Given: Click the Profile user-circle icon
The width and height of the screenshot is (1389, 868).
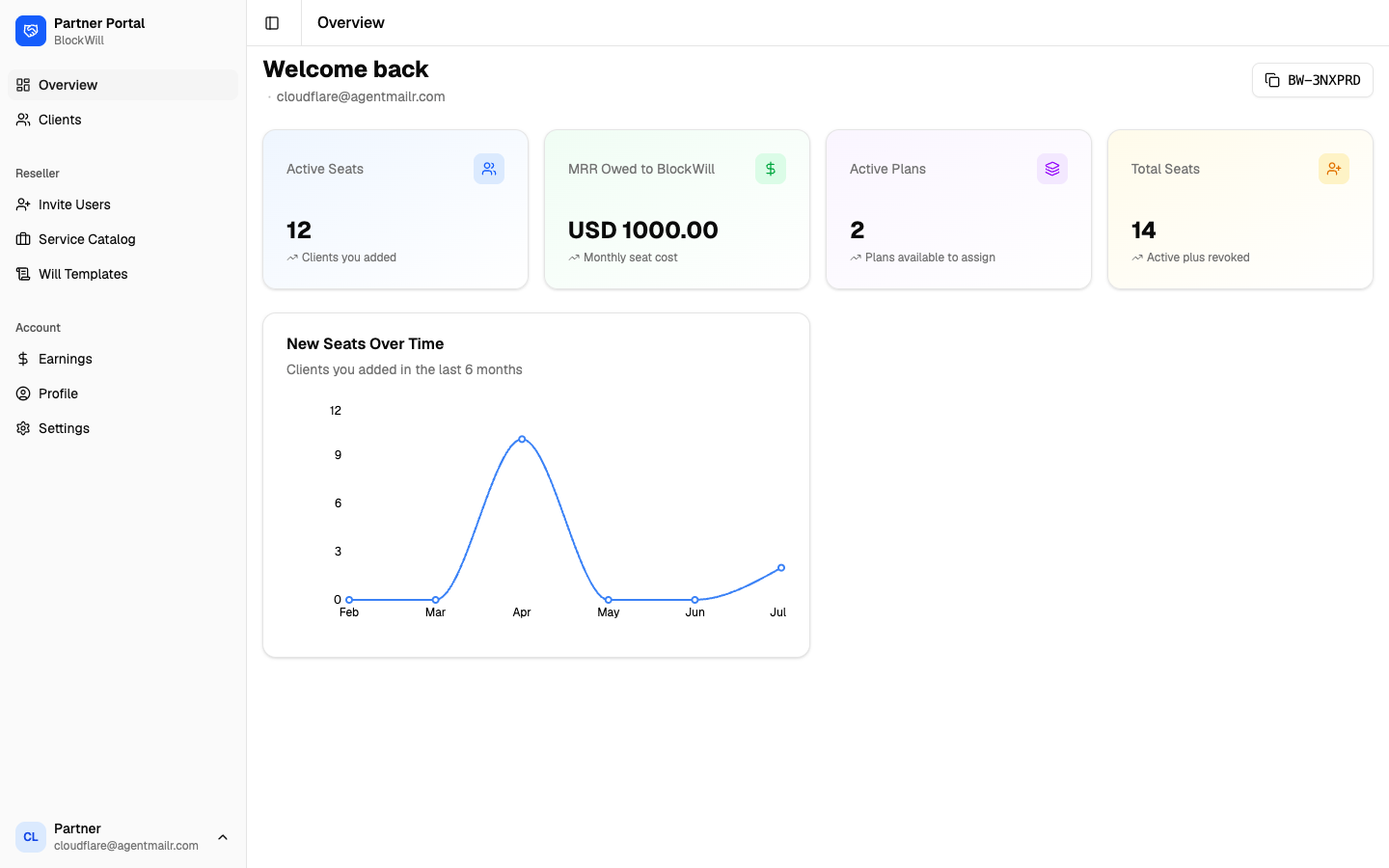Looking at the screenshot, I should pyautogui.click(x=23, y=393).
